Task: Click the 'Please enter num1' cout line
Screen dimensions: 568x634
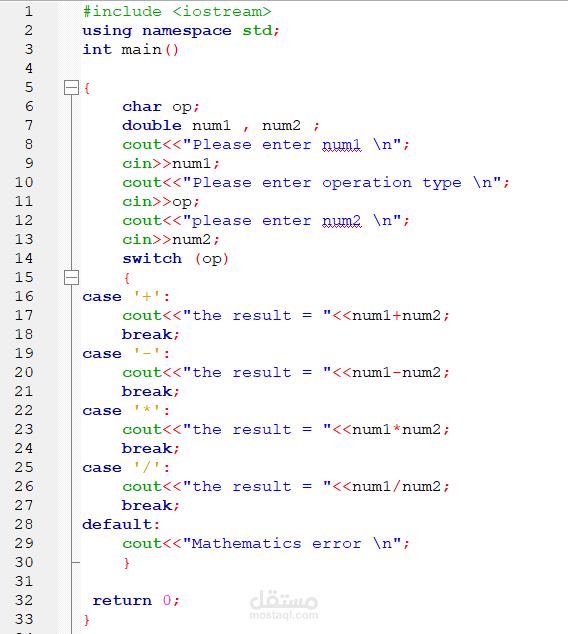Action: point(266,145)
